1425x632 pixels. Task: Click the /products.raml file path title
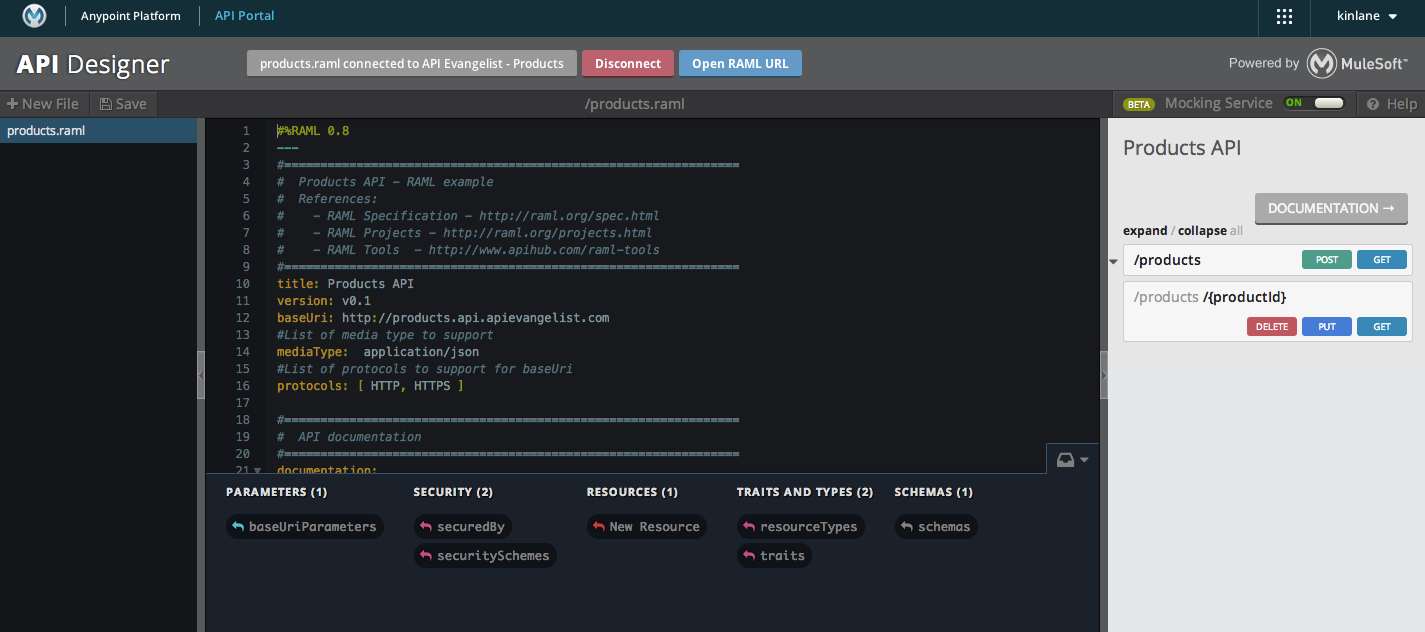[635, 104]
